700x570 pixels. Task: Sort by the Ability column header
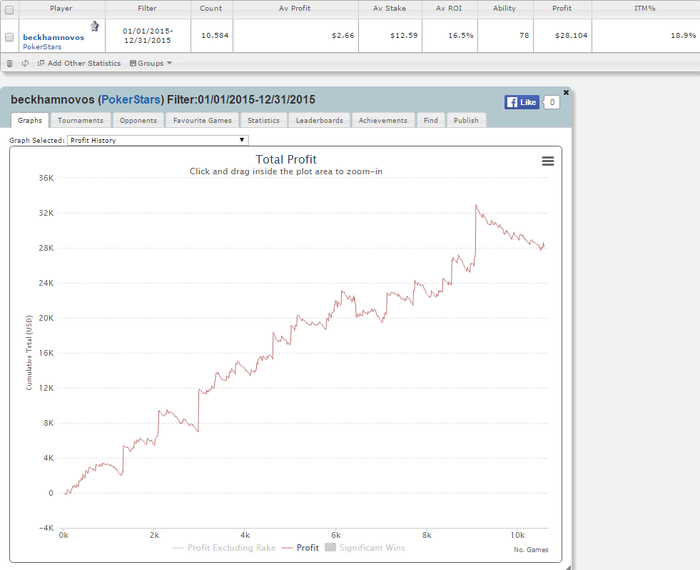click(504, 8)
